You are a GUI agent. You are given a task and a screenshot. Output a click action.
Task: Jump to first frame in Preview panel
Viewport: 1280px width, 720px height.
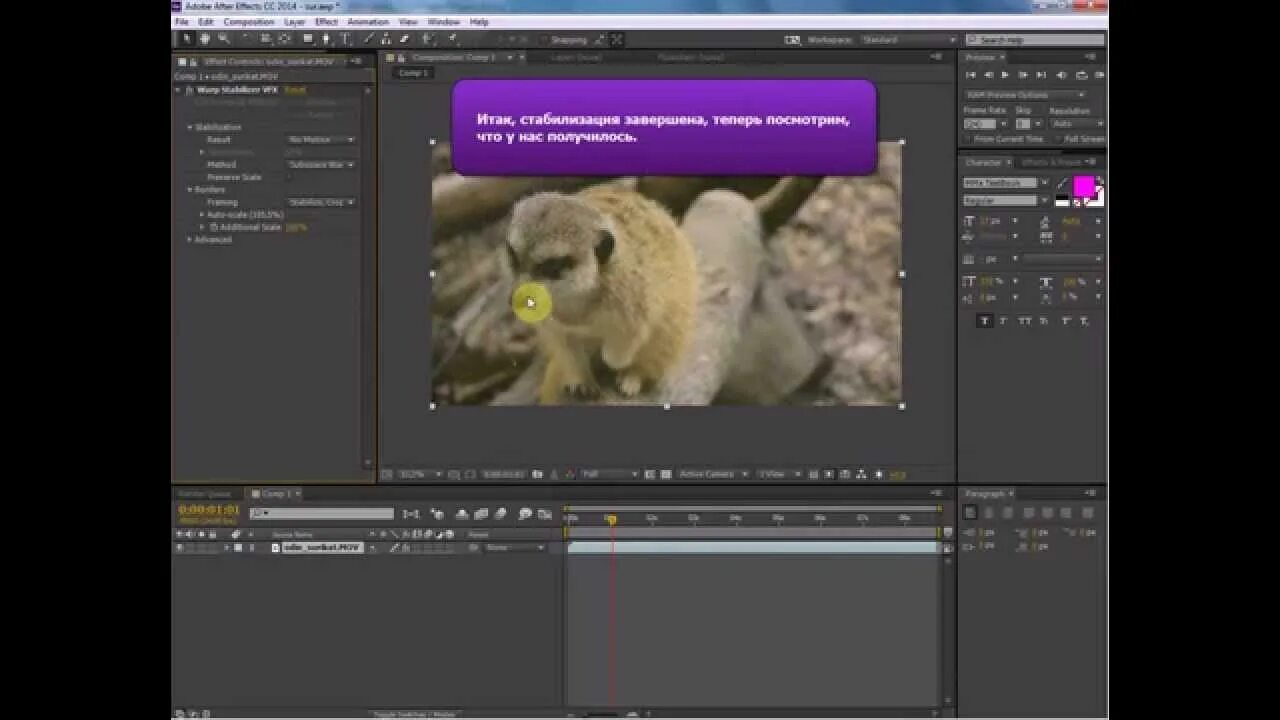(x=971, y=75)
